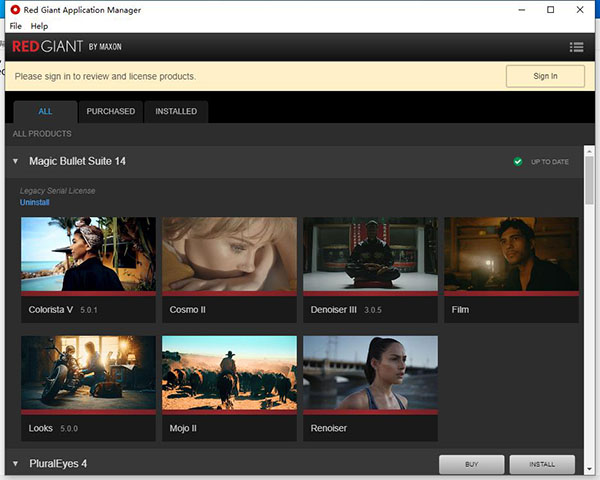
Task: Click the Looks 5.0.0 version text
Action: (69, 429)
